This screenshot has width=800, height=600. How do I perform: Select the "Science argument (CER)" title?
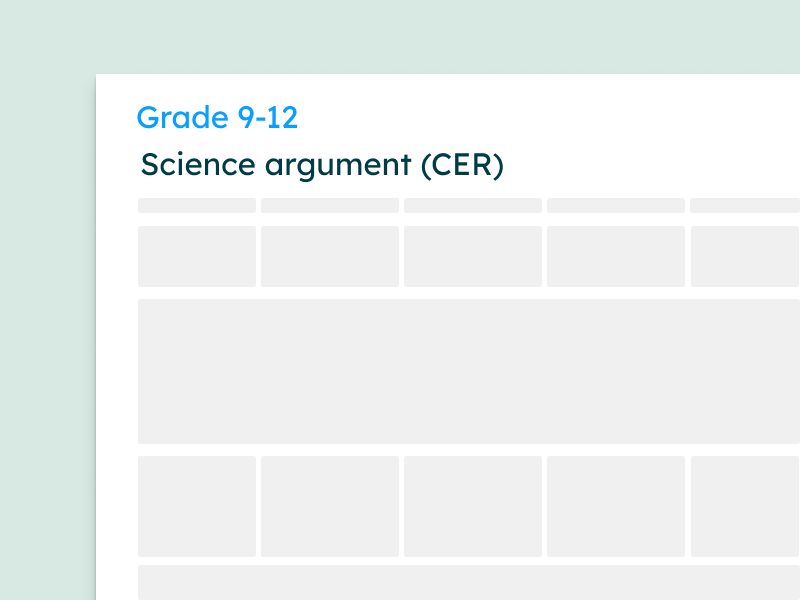[322, 165]
